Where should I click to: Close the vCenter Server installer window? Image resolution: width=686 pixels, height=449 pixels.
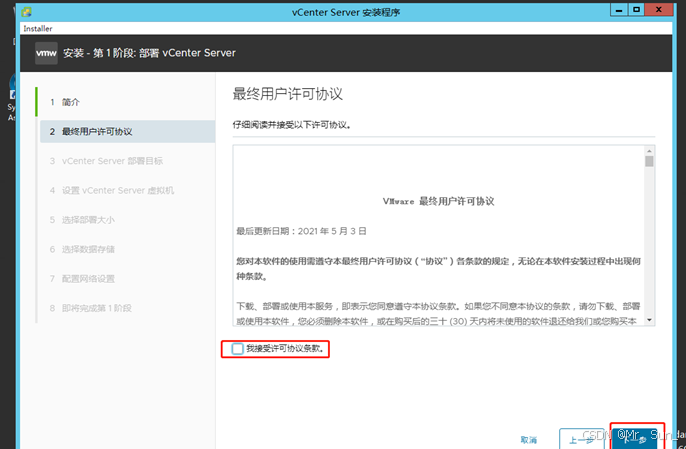658,10
